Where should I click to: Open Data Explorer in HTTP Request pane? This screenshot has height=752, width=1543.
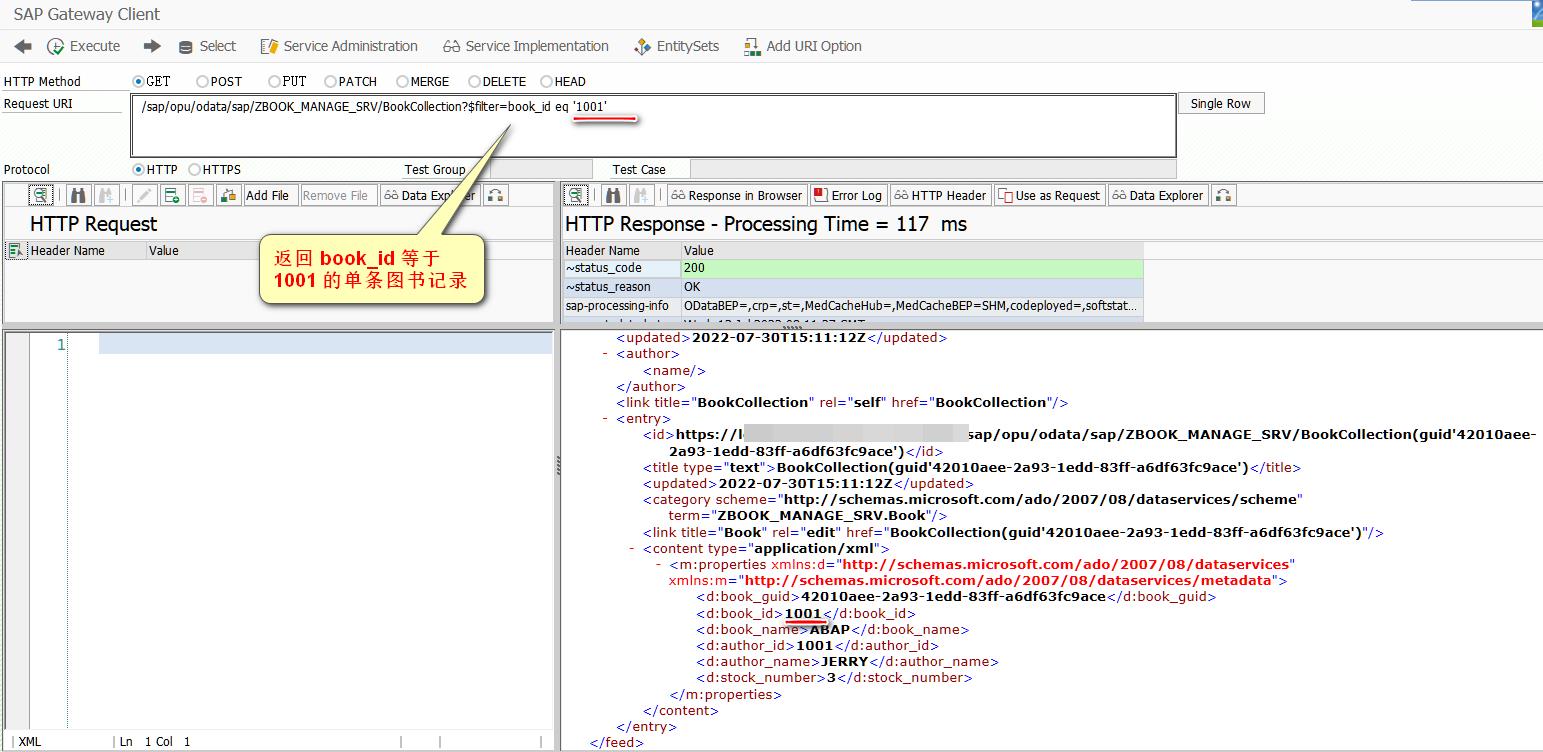coord(430,196)
